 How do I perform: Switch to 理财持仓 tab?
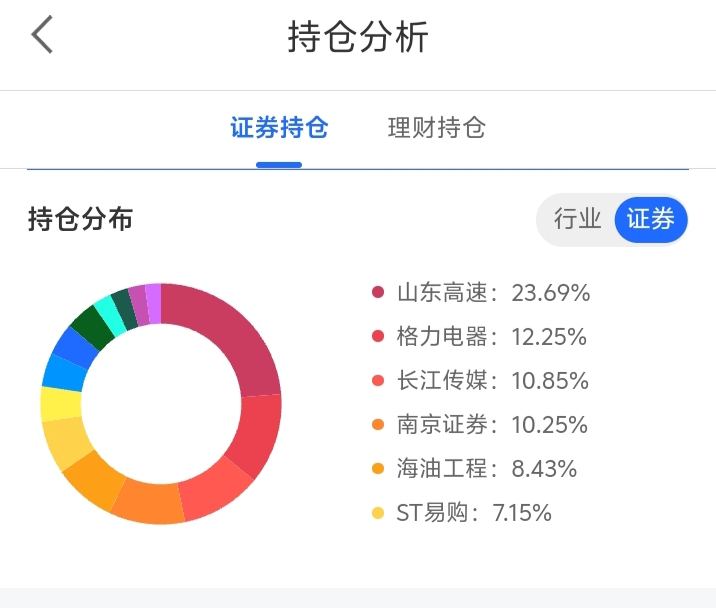click(436, 128)
